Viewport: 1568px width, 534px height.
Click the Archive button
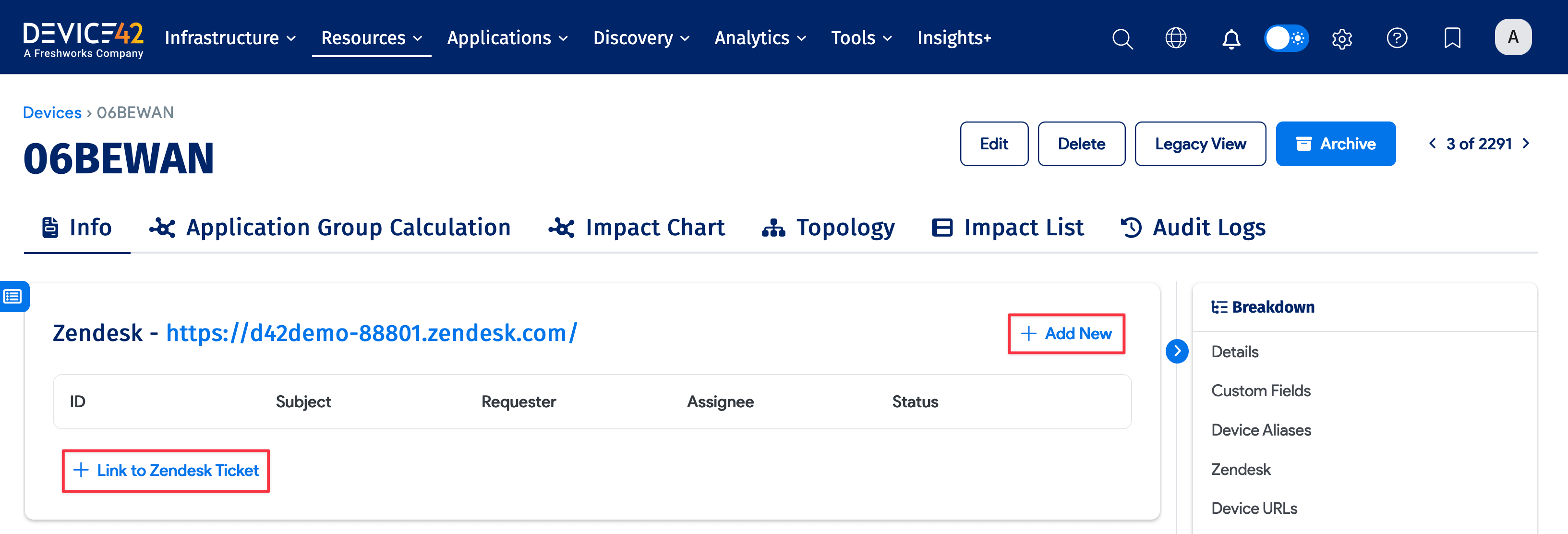tap(1336, 145)
